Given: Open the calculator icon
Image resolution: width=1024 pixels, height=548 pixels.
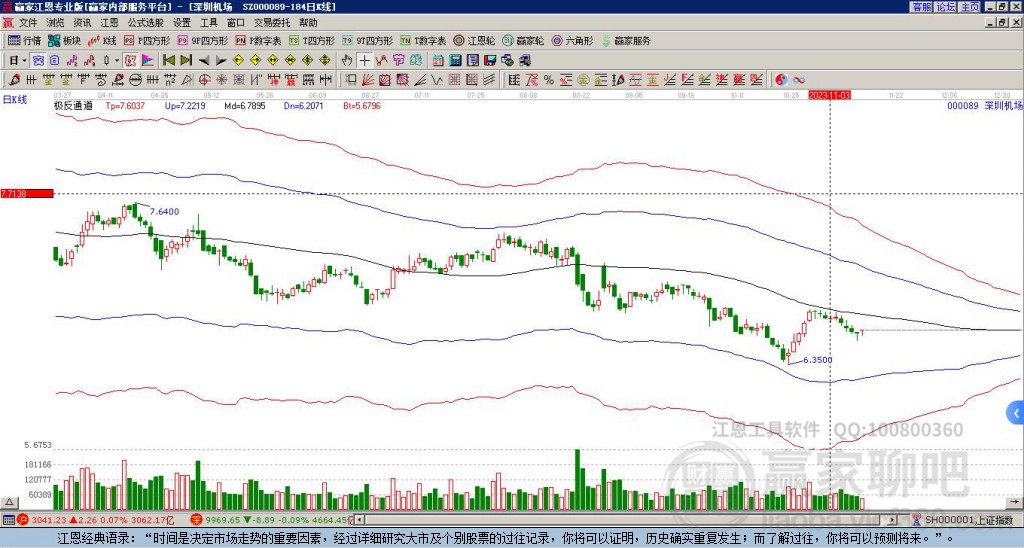Looking at the screenshot, I should click(x=455, y=60).
